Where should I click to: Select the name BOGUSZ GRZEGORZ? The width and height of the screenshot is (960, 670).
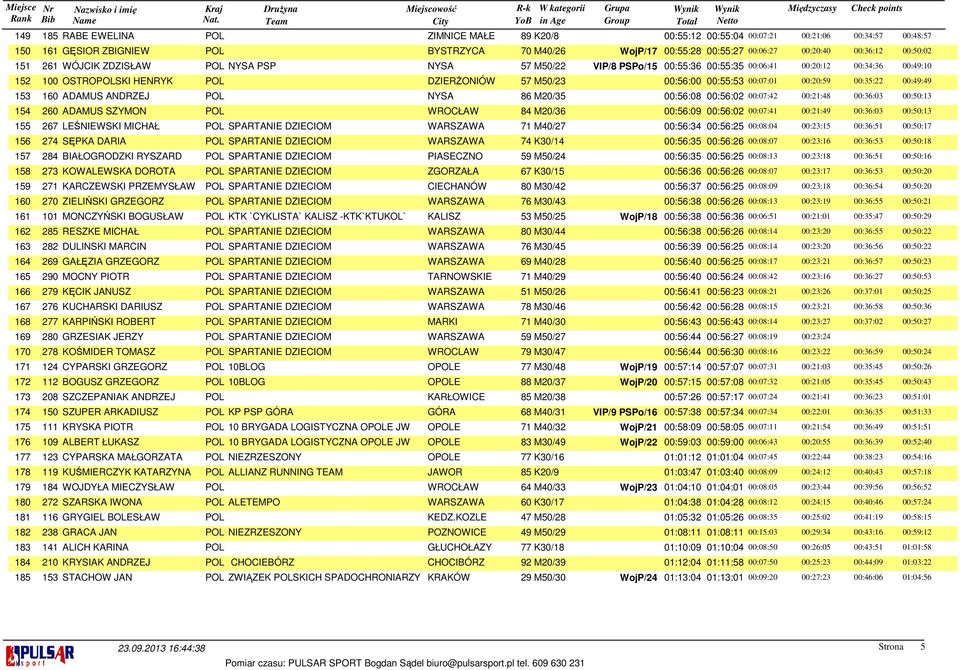110,382
